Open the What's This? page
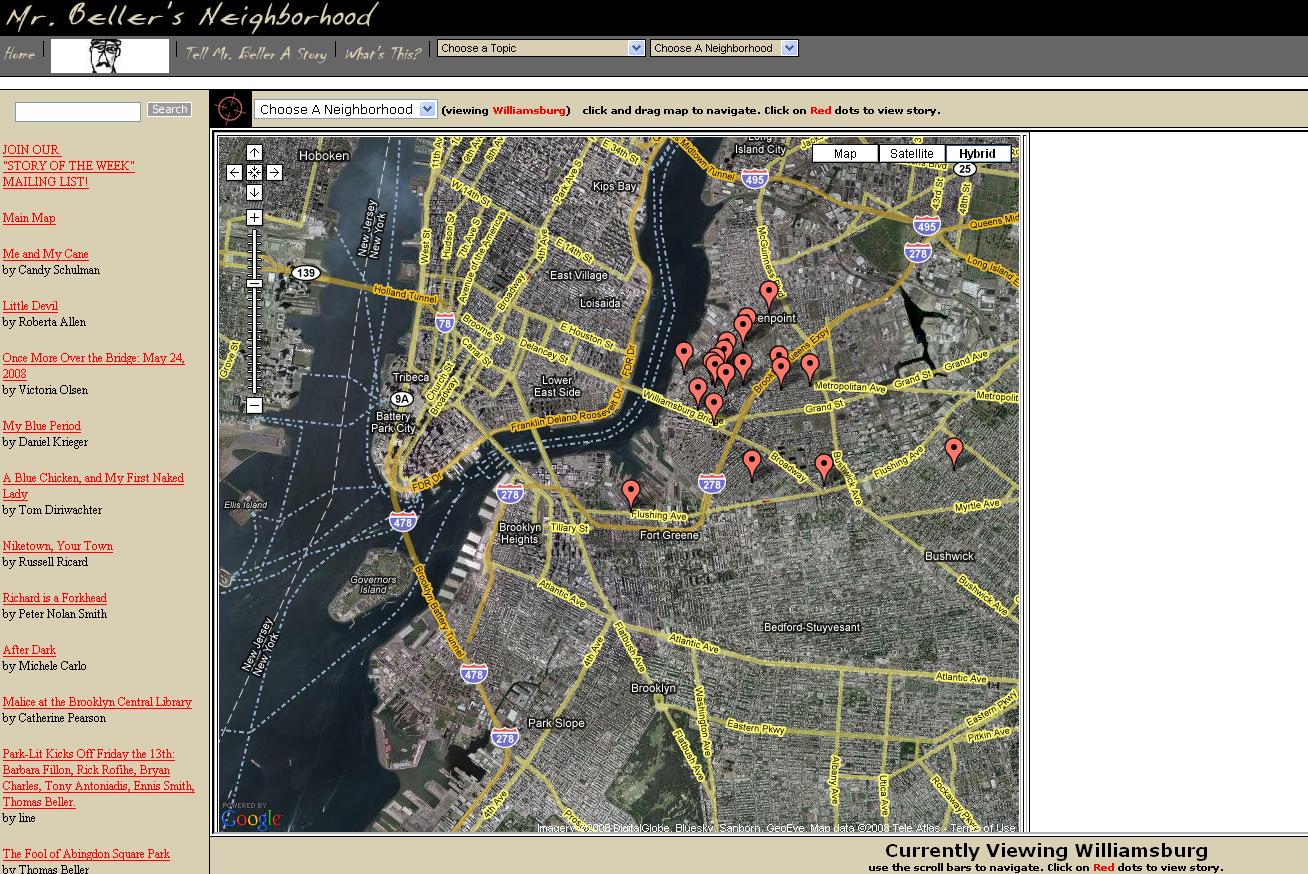The height and width of the screenshot is (874, 1308). click(x=383, y=54)
